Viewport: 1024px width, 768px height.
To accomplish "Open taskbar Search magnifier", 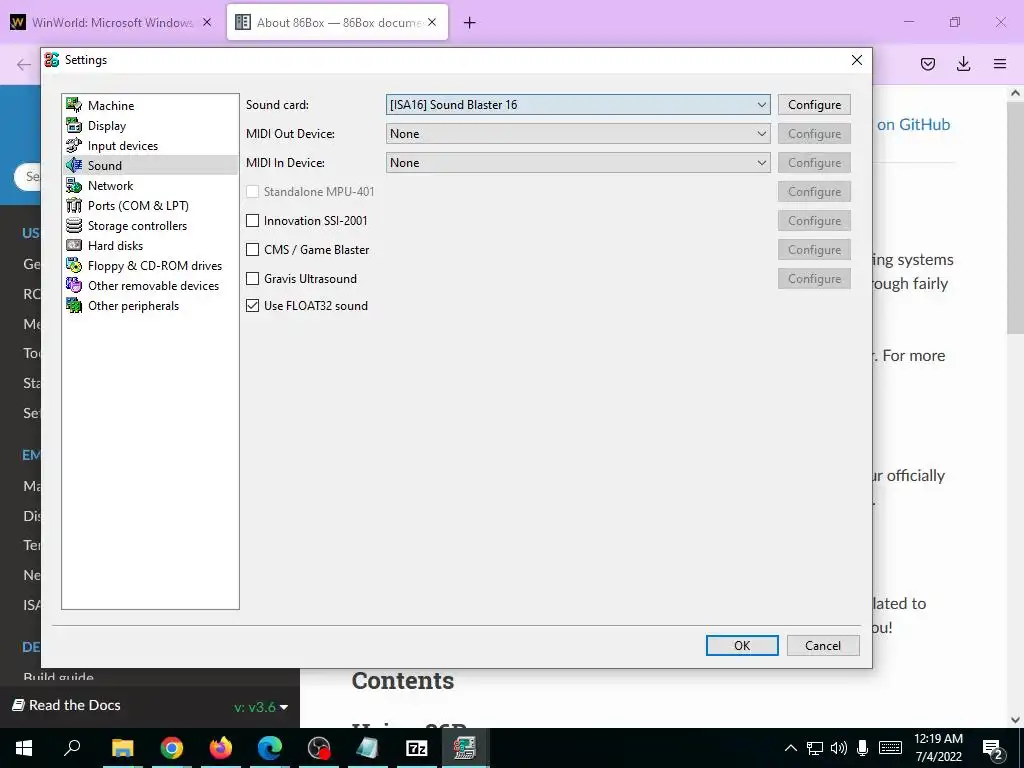I will [72, 748].
